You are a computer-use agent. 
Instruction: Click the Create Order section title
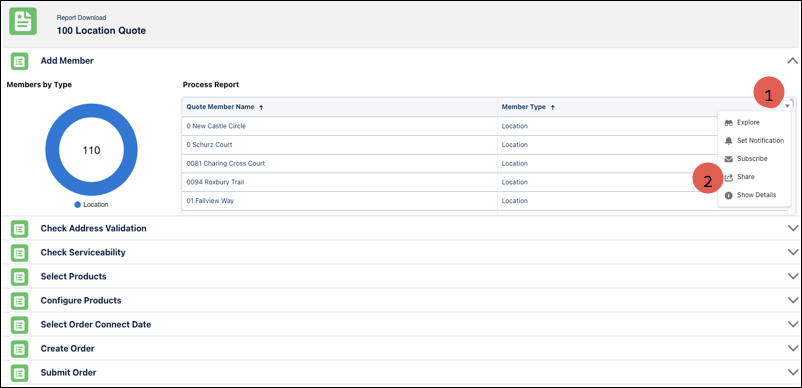(x=68, y=348)
